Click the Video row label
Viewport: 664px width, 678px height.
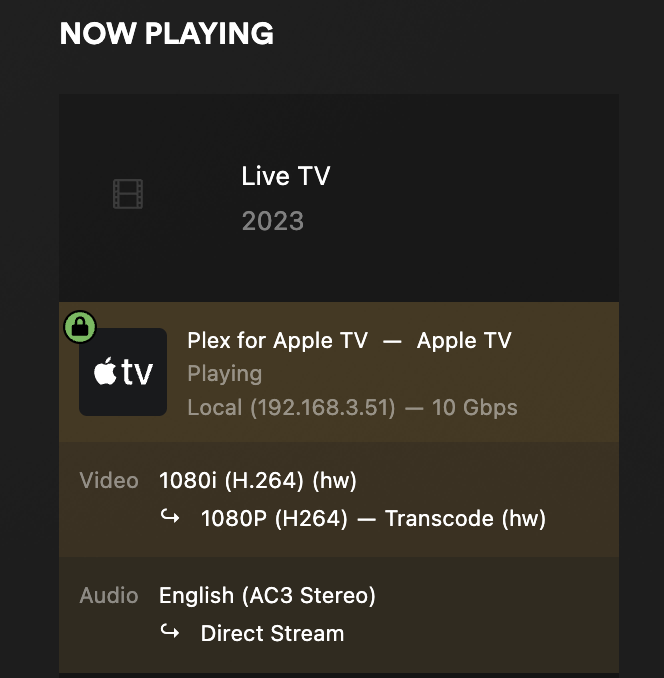pos(109,481)
